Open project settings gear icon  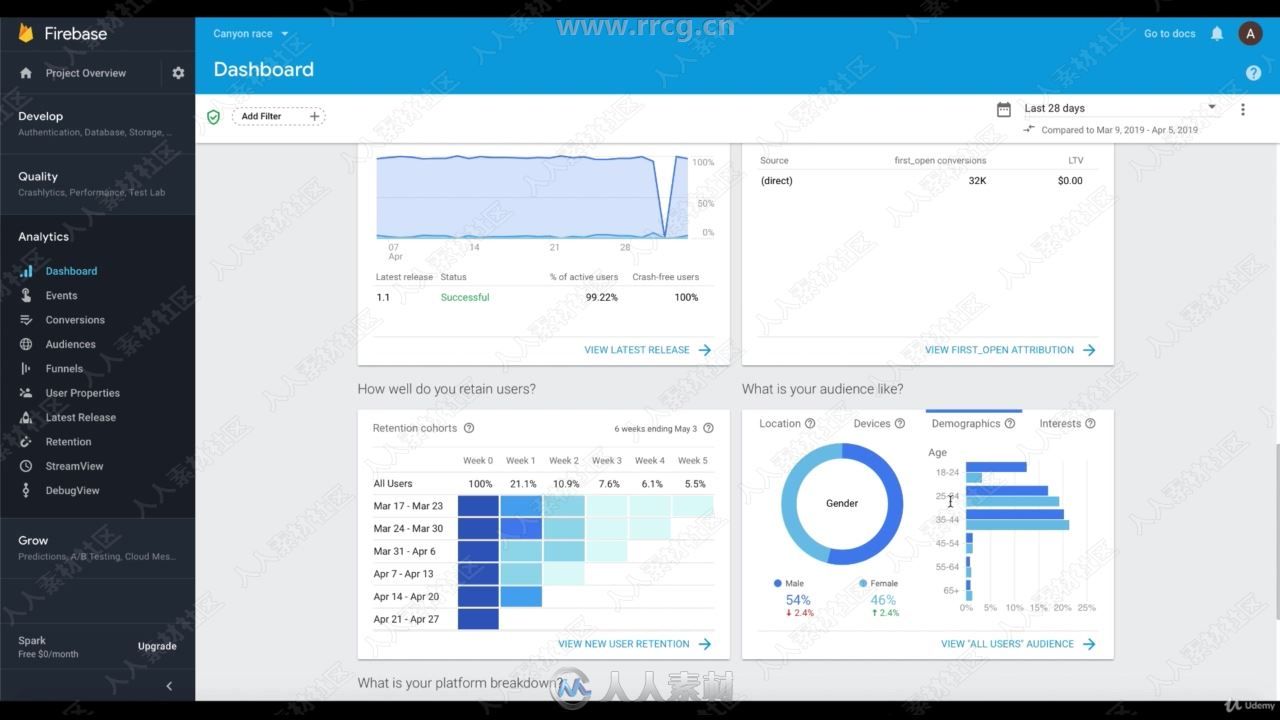[x=178, y=73]
